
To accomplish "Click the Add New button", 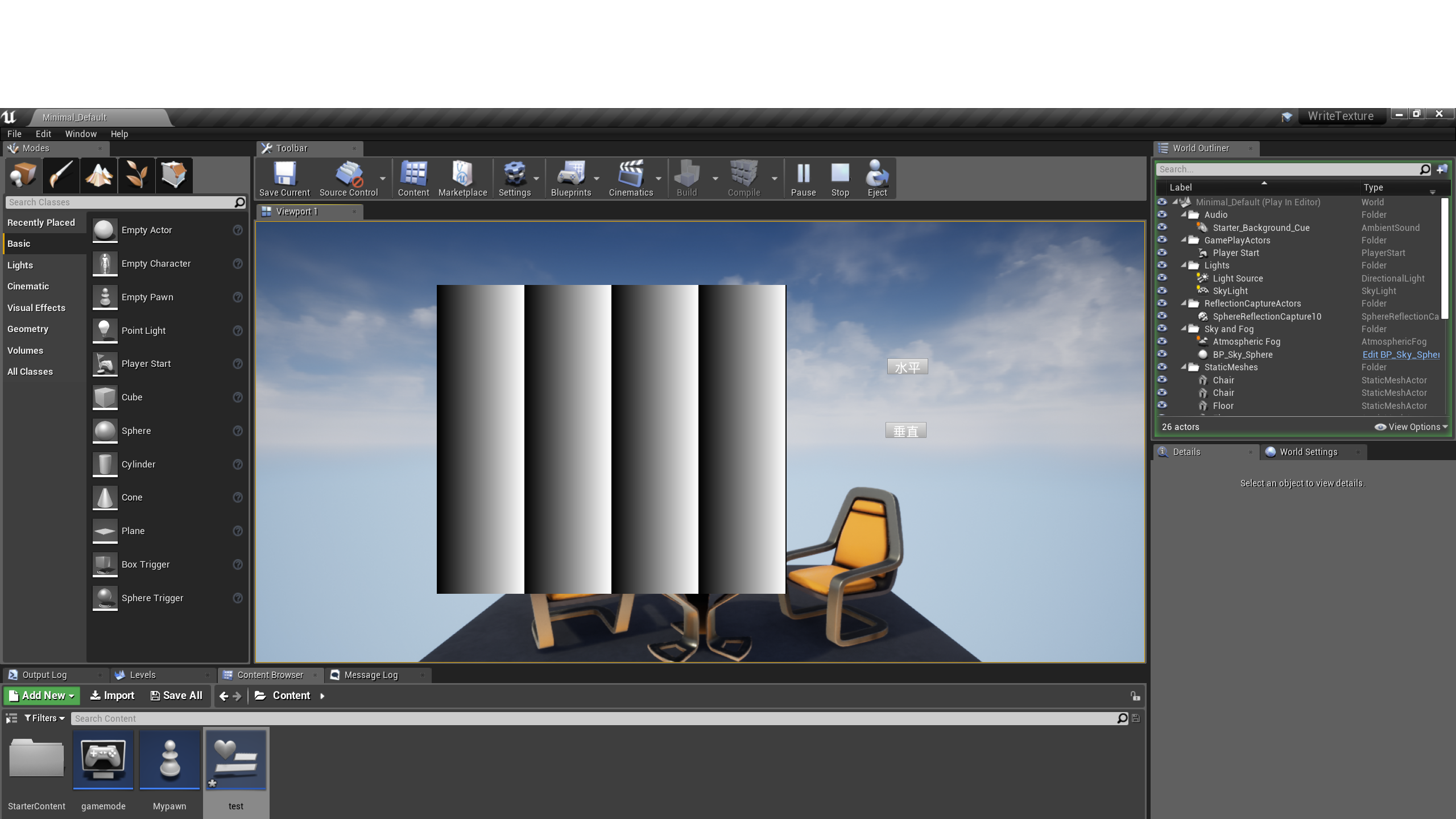I will 42,696.
